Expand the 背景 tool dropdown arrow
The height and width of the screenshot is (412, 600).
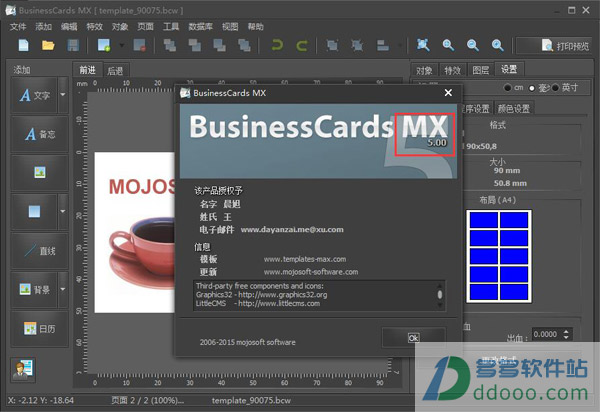(x=63, y=290)
